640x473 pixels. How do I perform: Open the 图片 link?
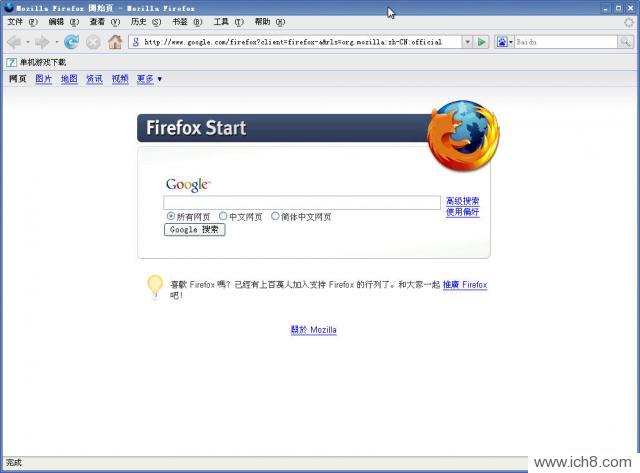44,79
